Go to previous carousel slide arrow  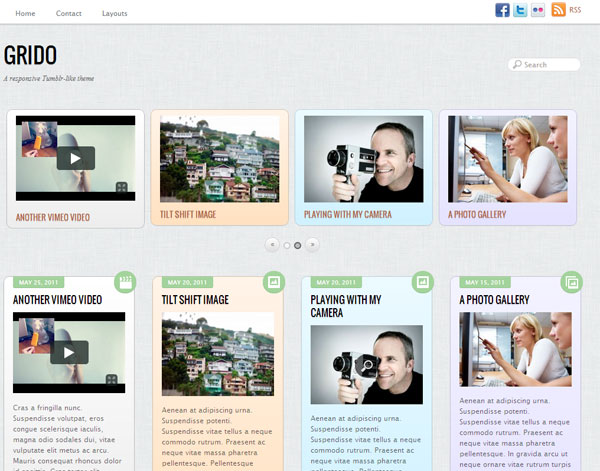[272, 244]
